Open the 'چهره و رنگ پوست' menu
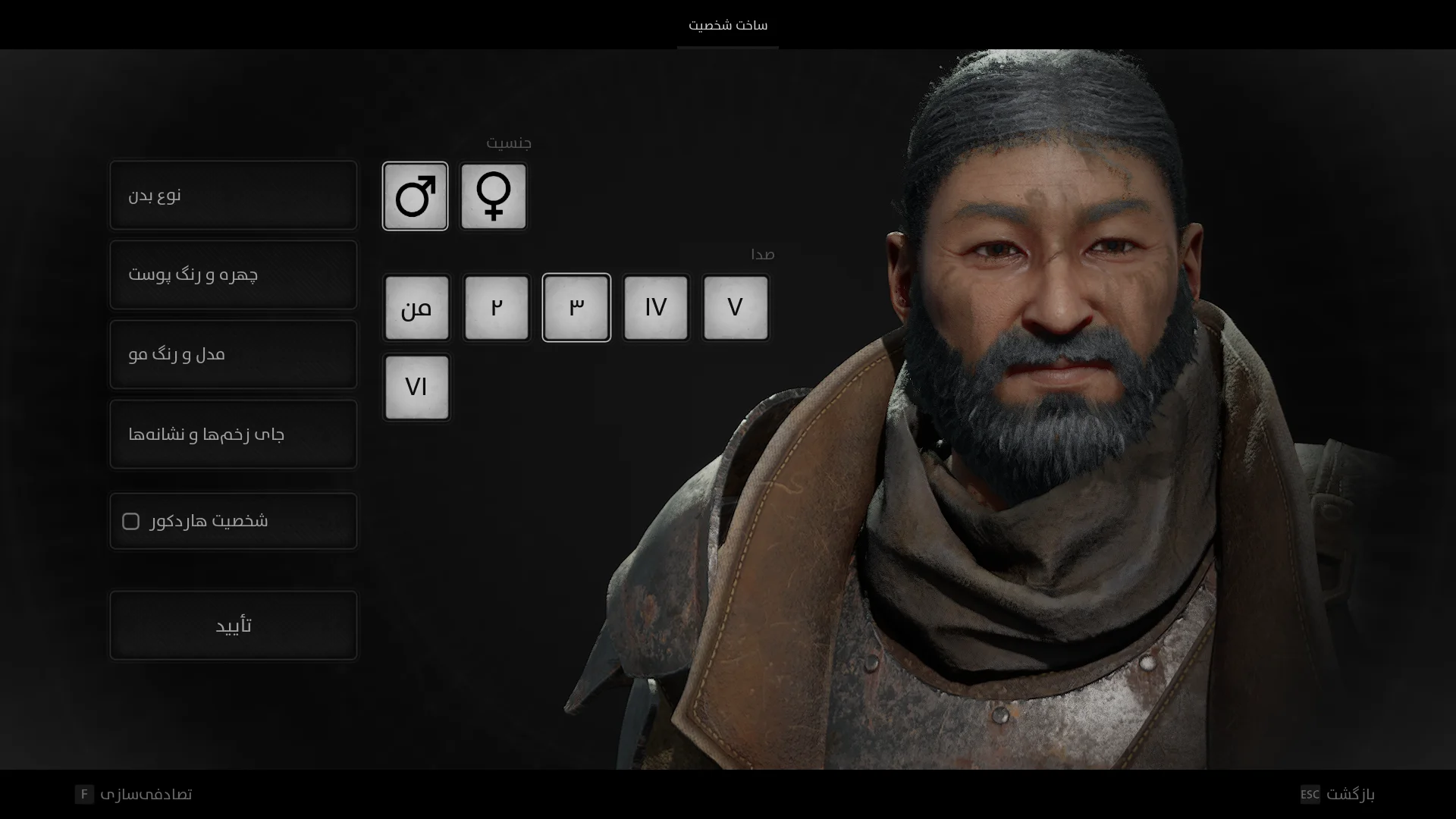 234,275
